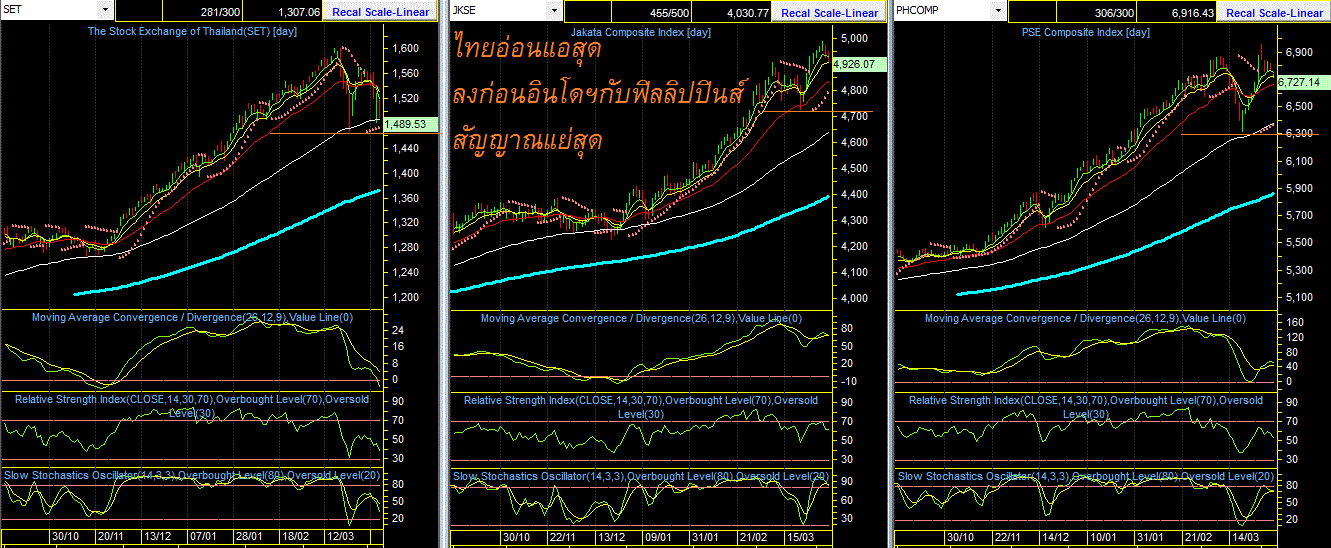Click the 6,900 price axis label
The width and height of the screenshot is (1331, 548).
coord(1299,51)
